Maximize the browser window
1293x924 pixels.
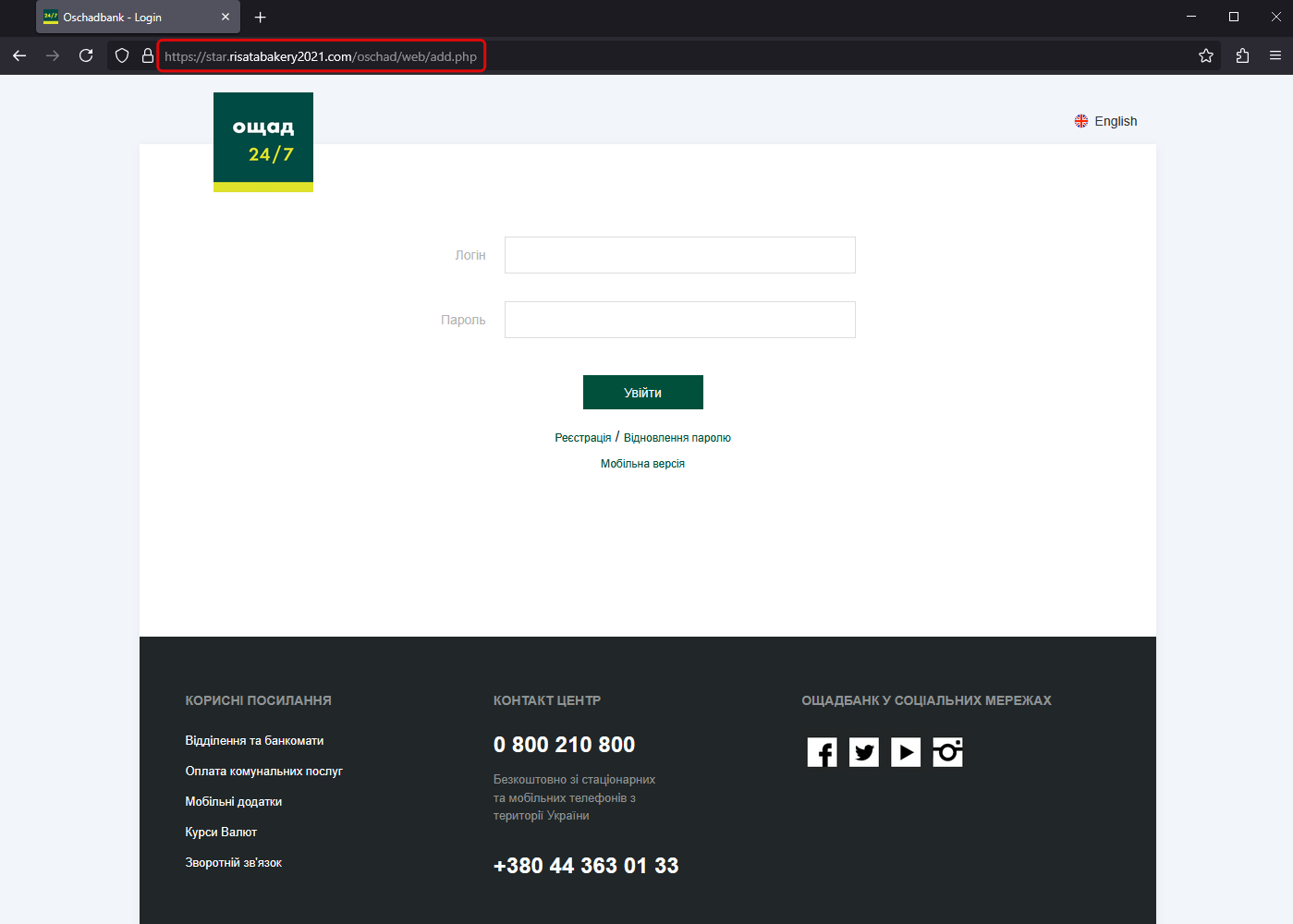pyautogui.click(x=1234, y=17)
